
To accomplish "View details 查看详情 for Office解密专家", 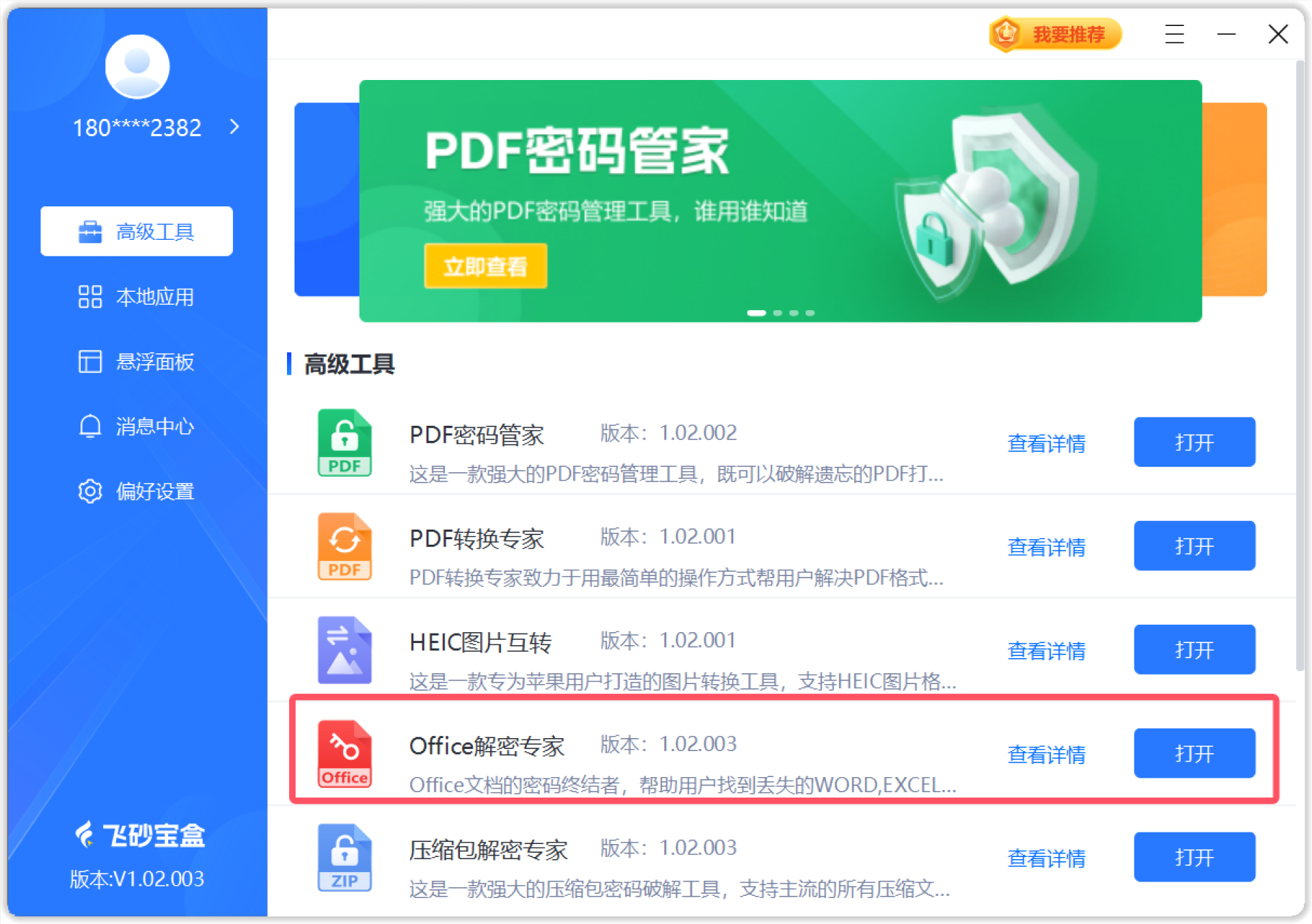I will [1046, 754].
